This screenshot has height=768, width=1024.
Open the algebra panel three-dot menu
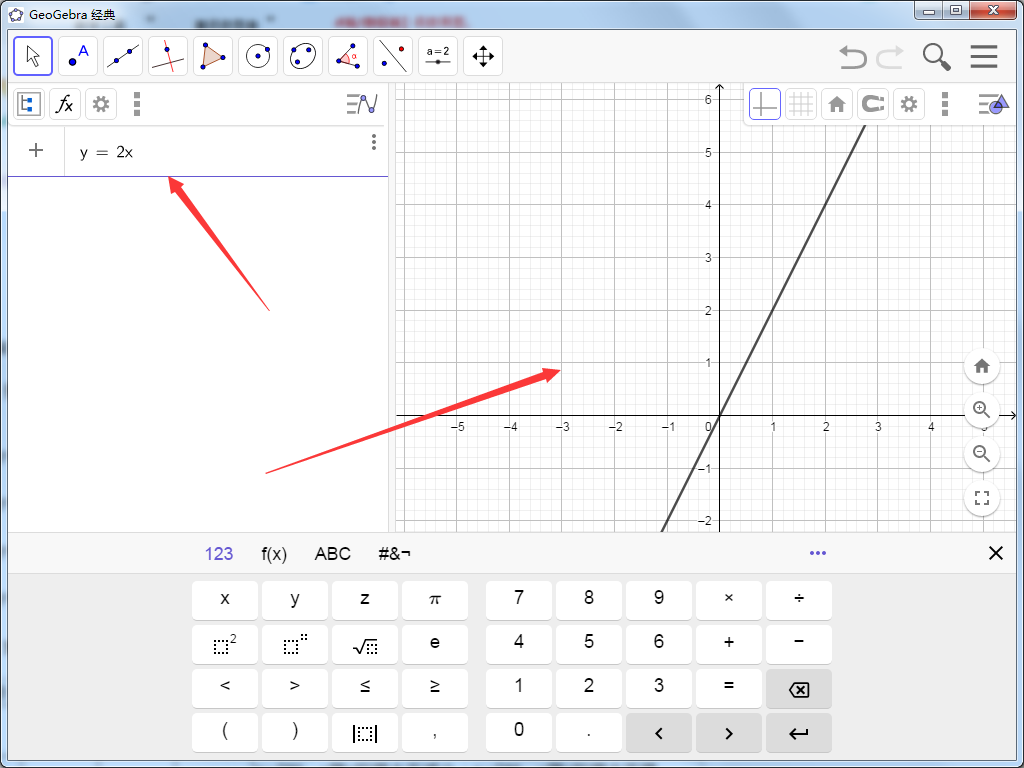click(137, 103)
